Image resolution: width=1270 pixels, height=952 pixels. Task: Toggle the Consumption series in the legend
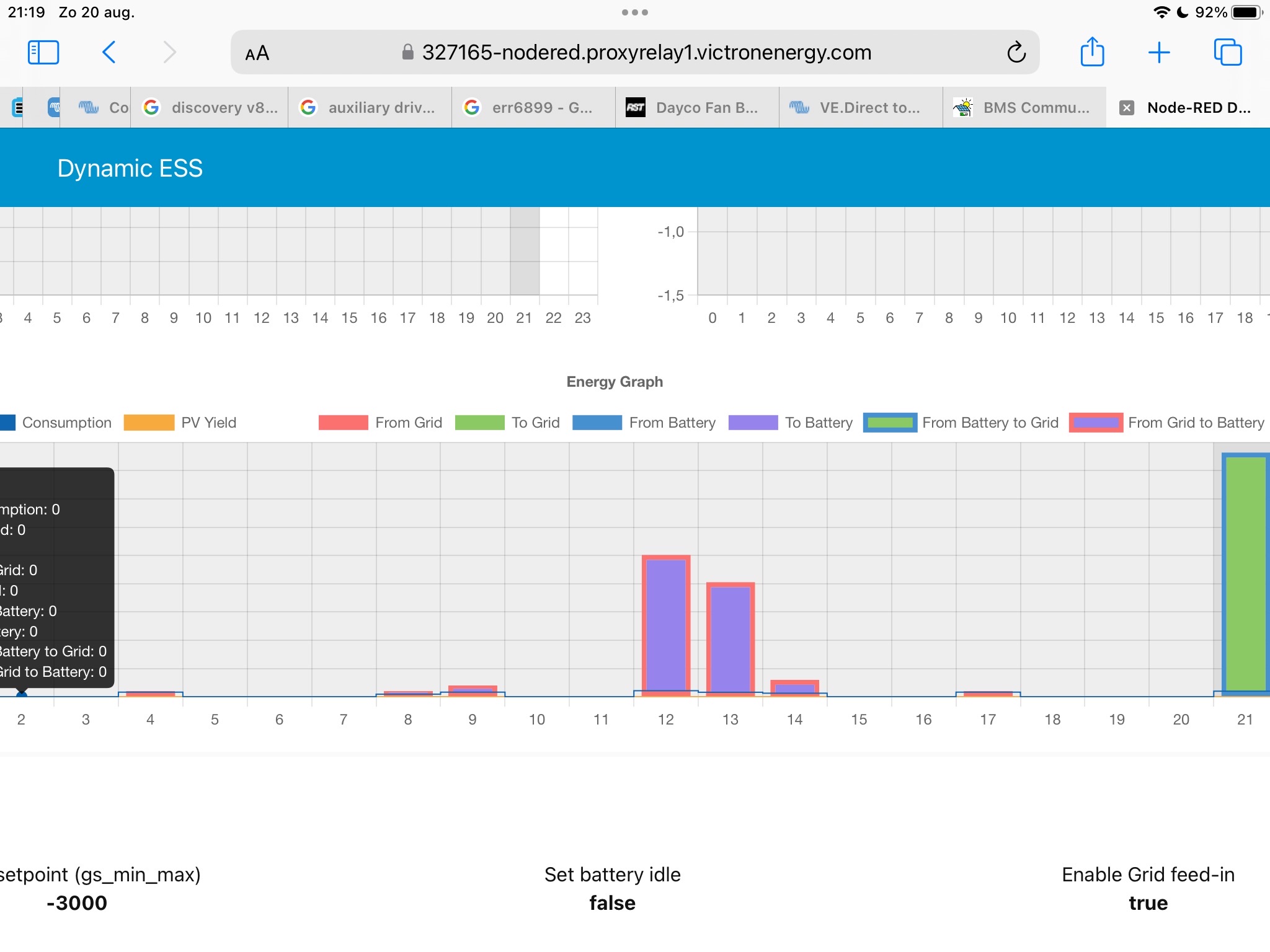click(66, 422)
